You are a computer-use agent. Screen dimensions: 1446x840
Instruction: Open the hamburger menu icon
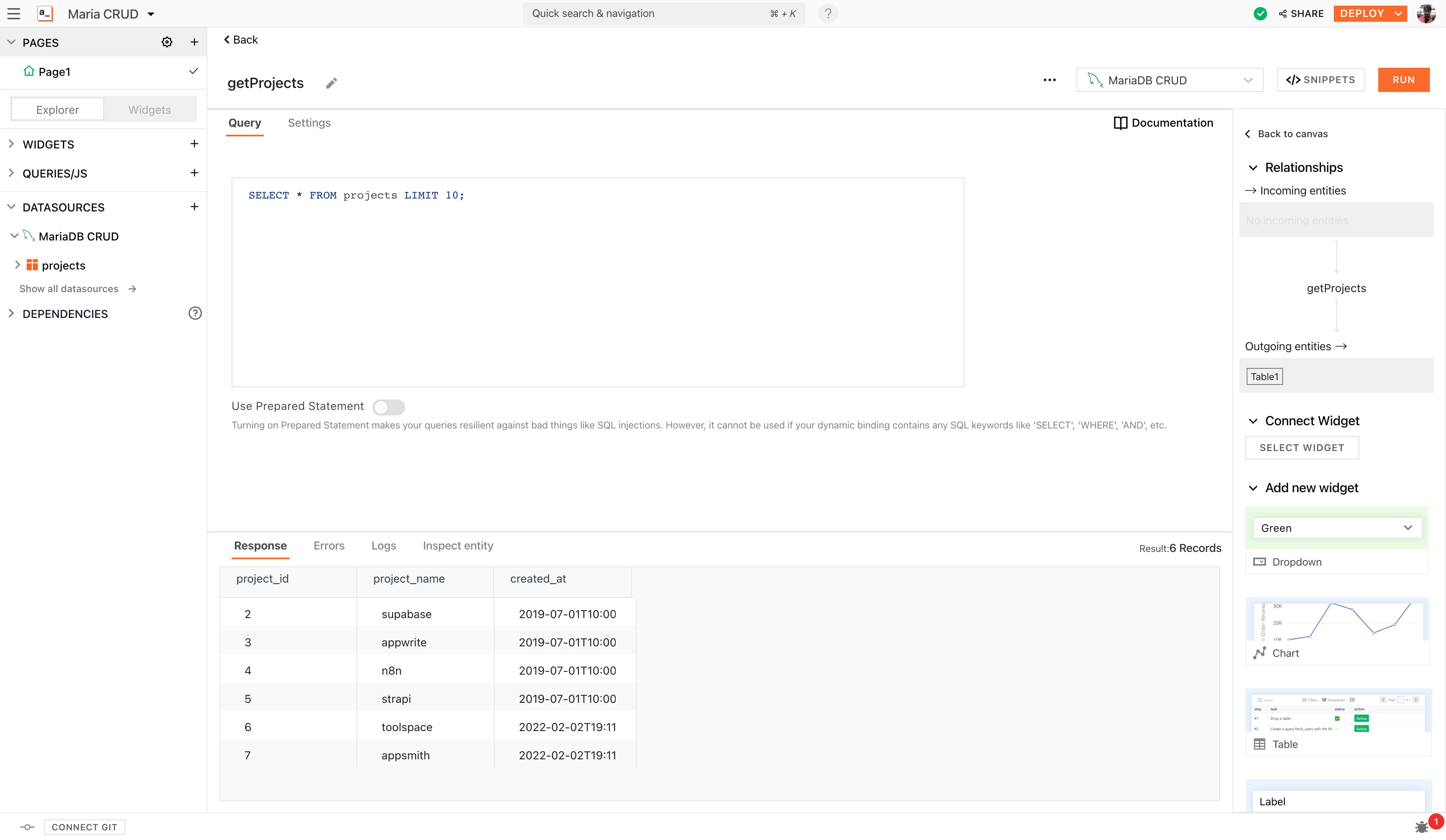click(14, 14)
